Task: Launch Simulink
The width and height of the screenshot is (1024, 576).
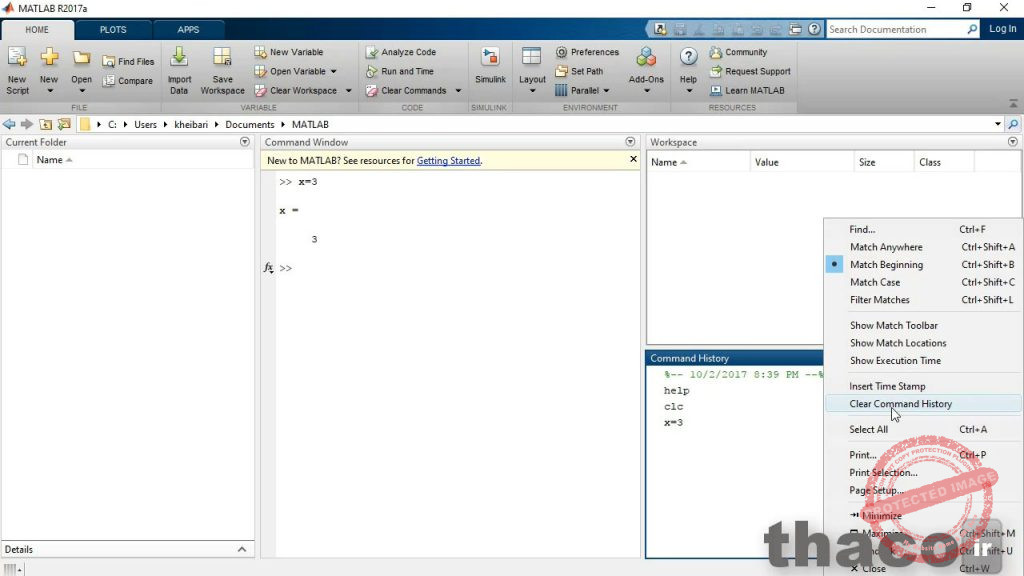Action: (490, 66)
